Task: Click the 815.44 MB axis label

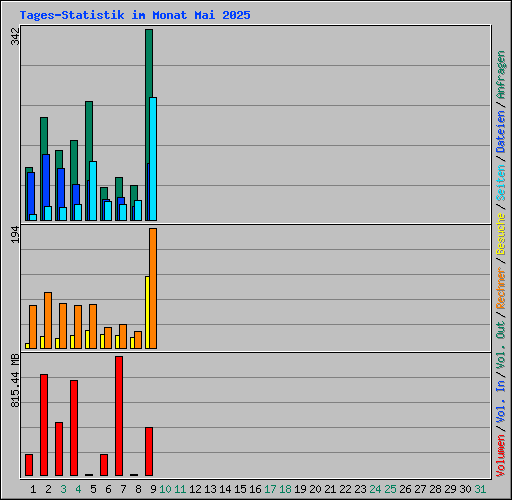Action: point(15,381)
